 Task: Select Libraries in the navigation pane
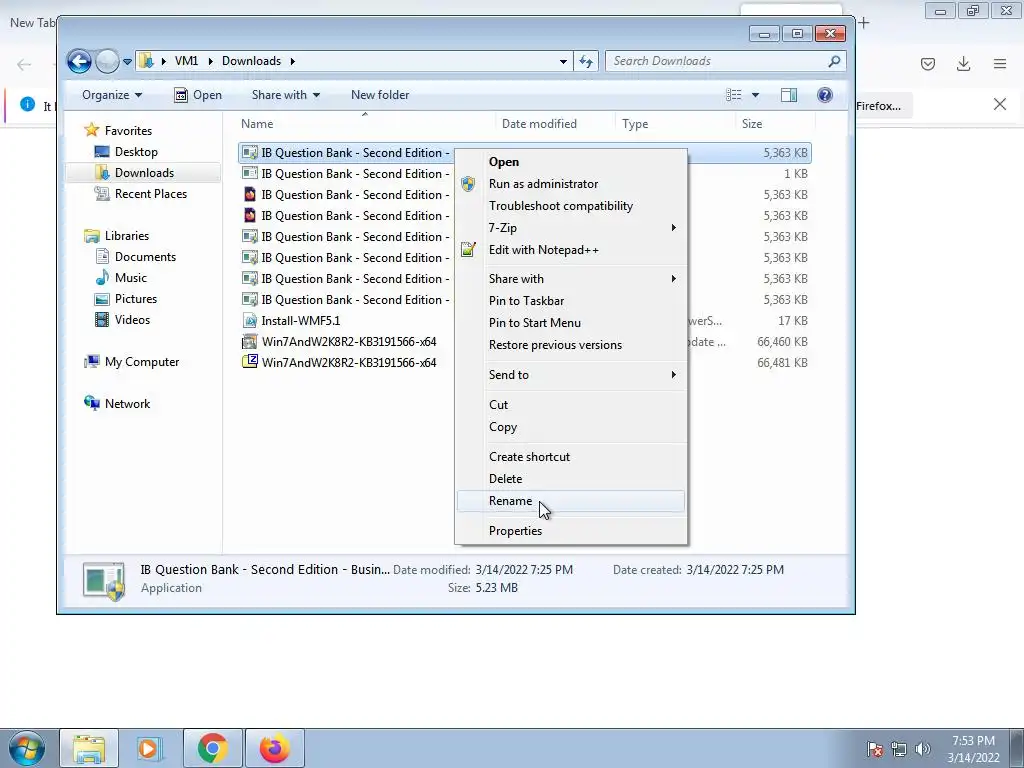point(127,236)
